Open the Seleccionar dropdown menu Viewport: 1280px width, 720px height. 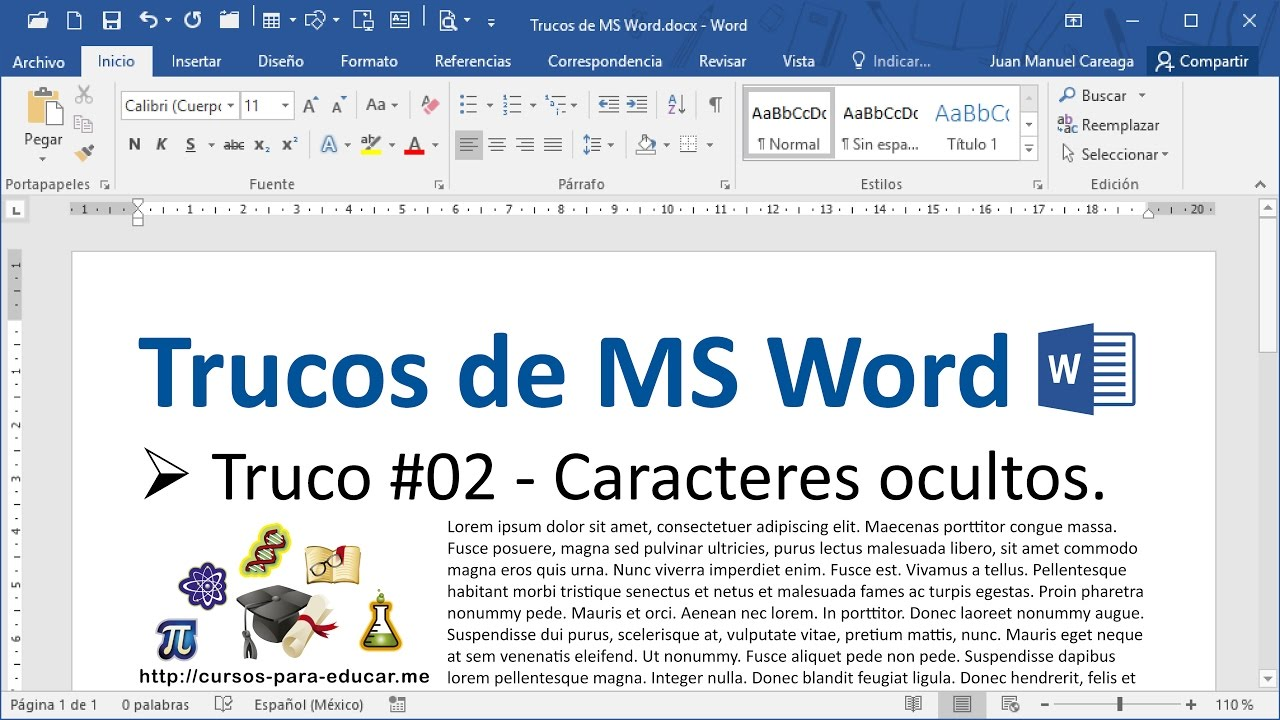[x=1113, y=154]
